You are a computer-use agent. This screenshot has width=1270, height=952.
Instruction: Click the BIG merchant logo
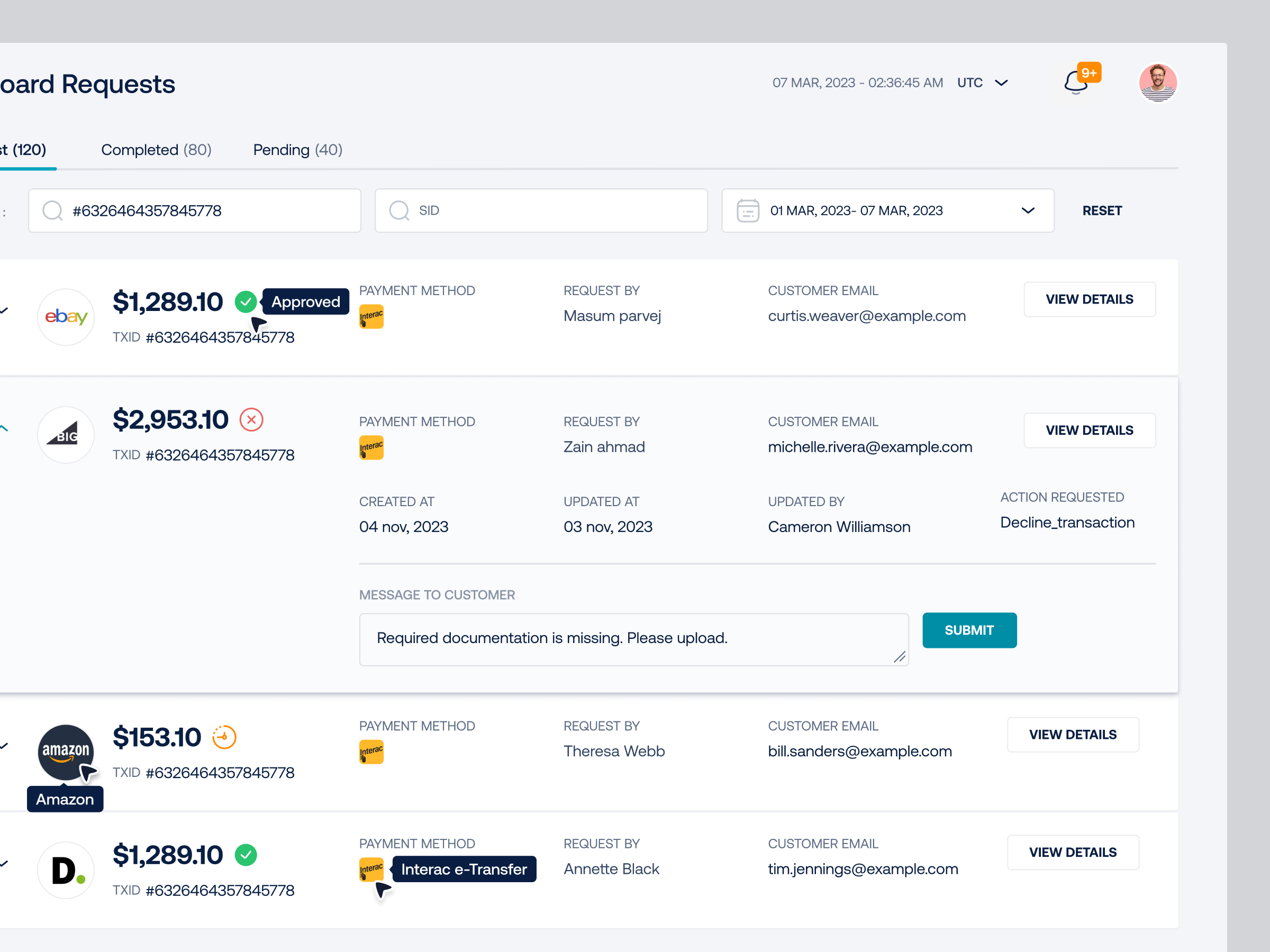pyautogui.click(x=66, y=434)
